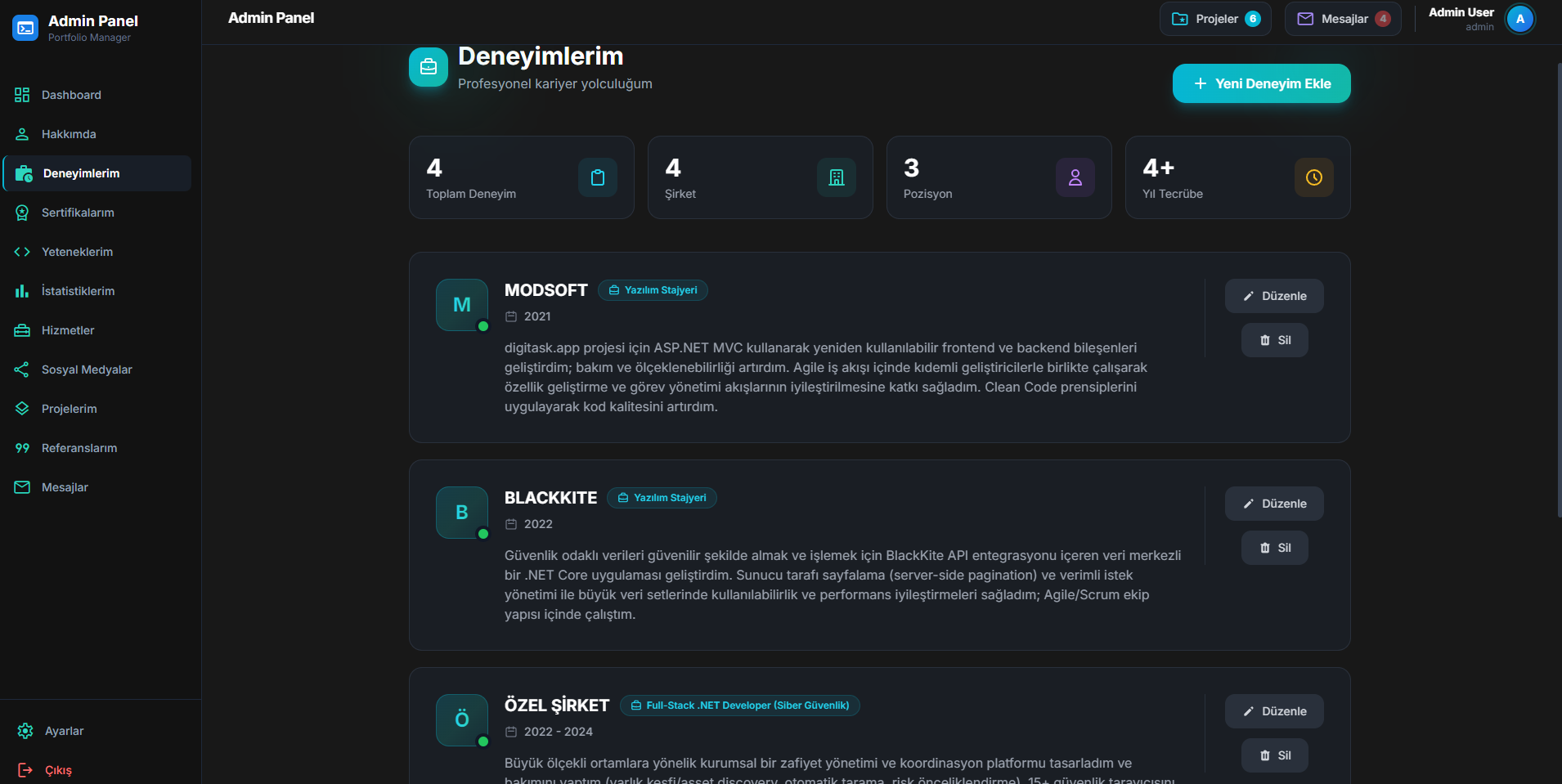Click the building icon on Şirket card
The width and height of the screenshot is (1562, 784).
[x=836, y=177]
